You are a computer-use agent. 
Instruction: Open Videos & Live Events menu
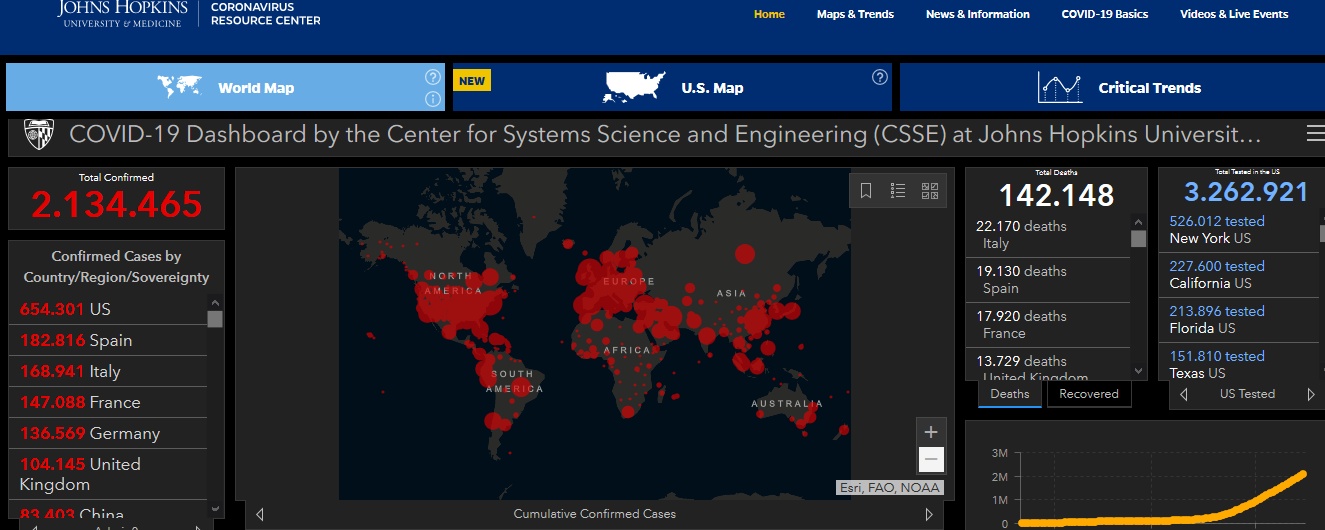point(1234,14)
